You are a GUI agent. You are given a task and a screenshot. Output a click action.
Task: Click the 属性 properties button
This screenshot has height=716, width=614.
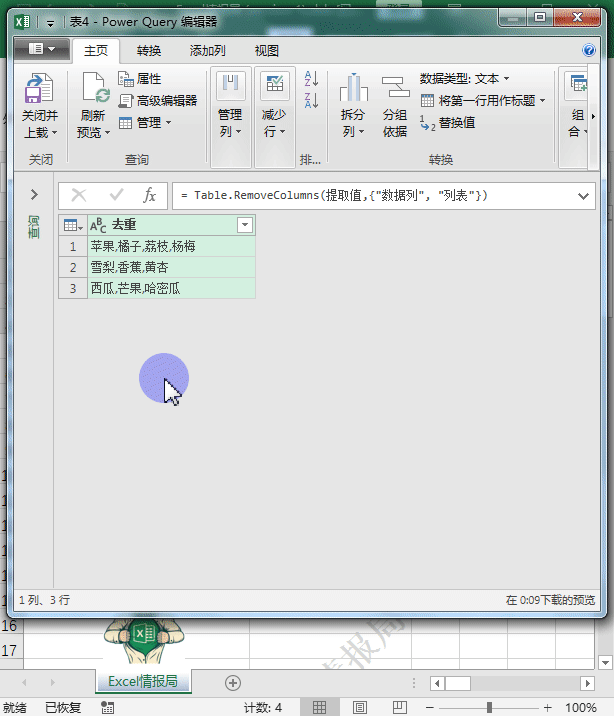click(x=140, y=79)
